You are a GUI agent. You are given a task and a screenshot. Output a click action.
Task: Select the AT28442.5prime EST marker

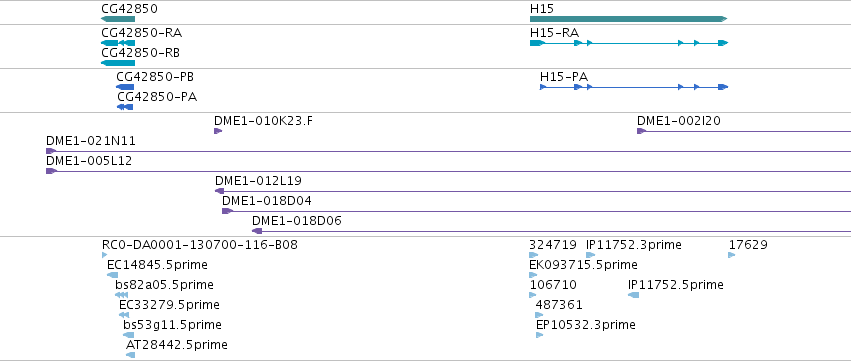pos(130,355)
